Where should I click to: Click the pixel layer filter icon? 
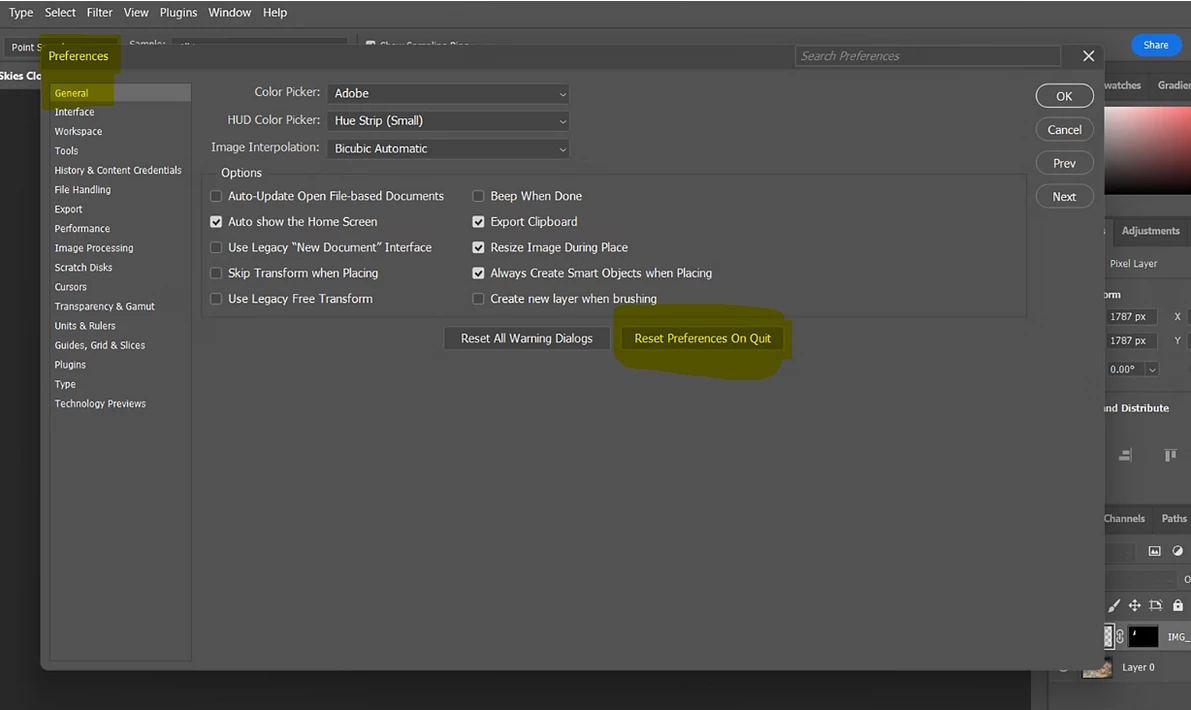[1154, 551]
